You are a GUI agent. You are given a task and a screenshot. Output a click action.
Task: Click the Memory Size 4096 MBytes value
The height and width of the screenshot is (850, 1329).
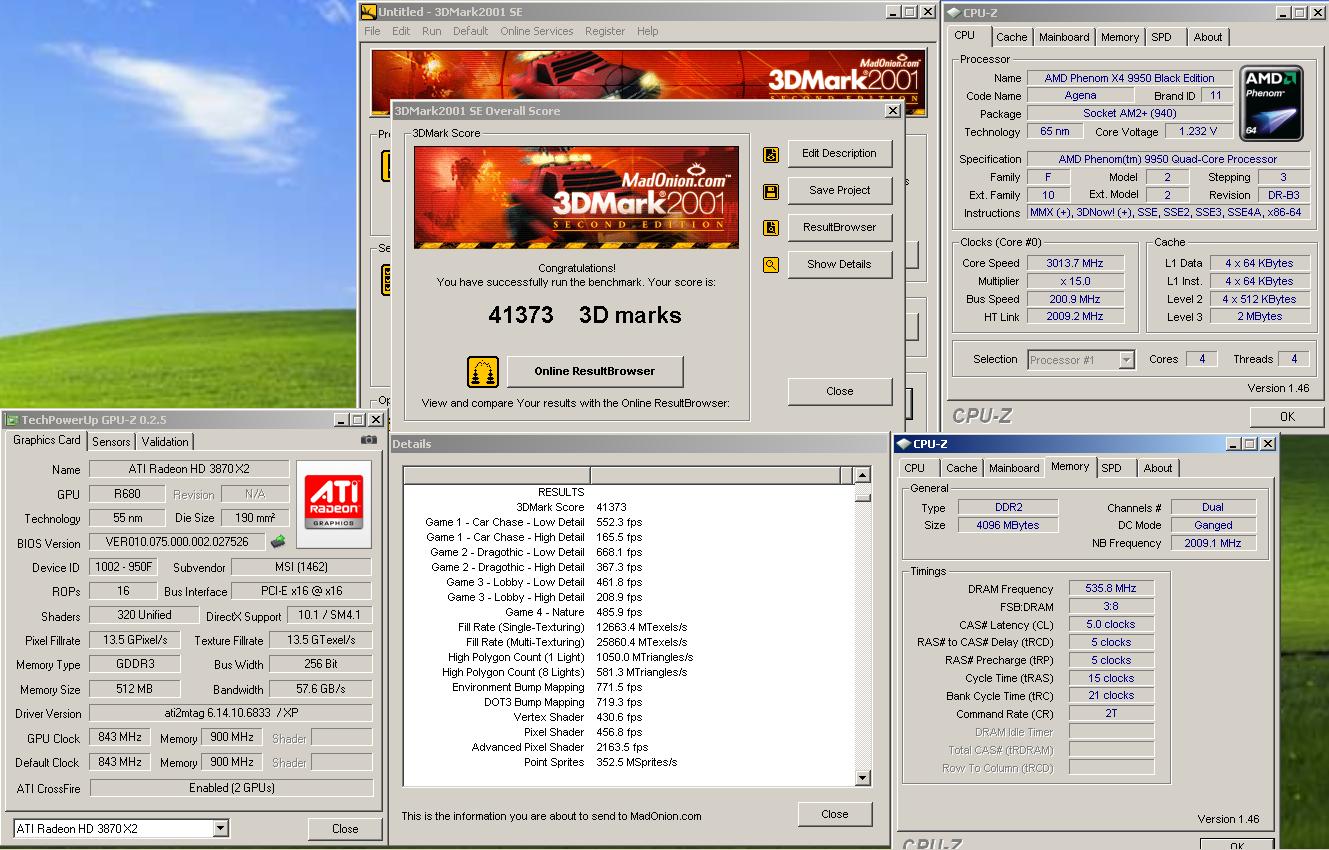(1007, 525)
